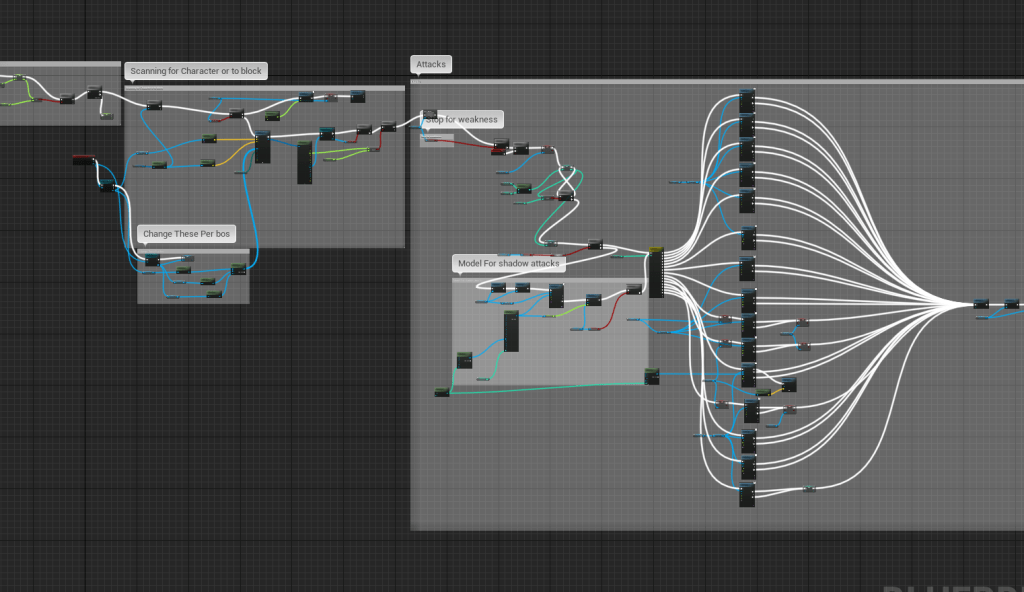1024x592 pixels.
Task: Select the 'Attacks' comment box label
Action: (431, 64)
